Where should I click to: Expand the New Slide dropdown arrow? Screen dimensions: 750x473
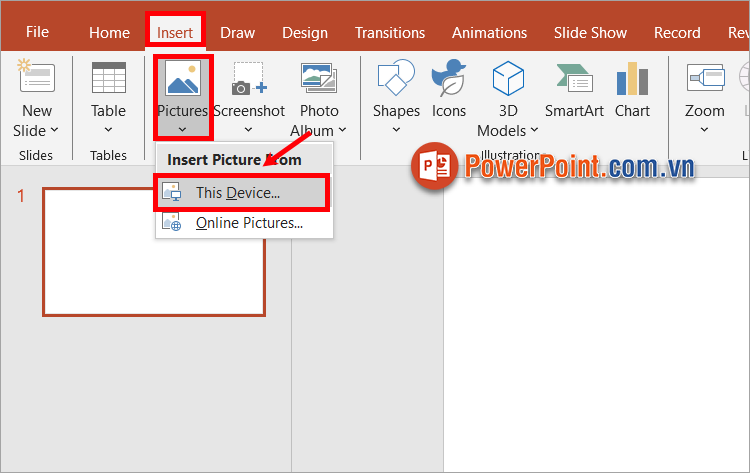point(54,130)
